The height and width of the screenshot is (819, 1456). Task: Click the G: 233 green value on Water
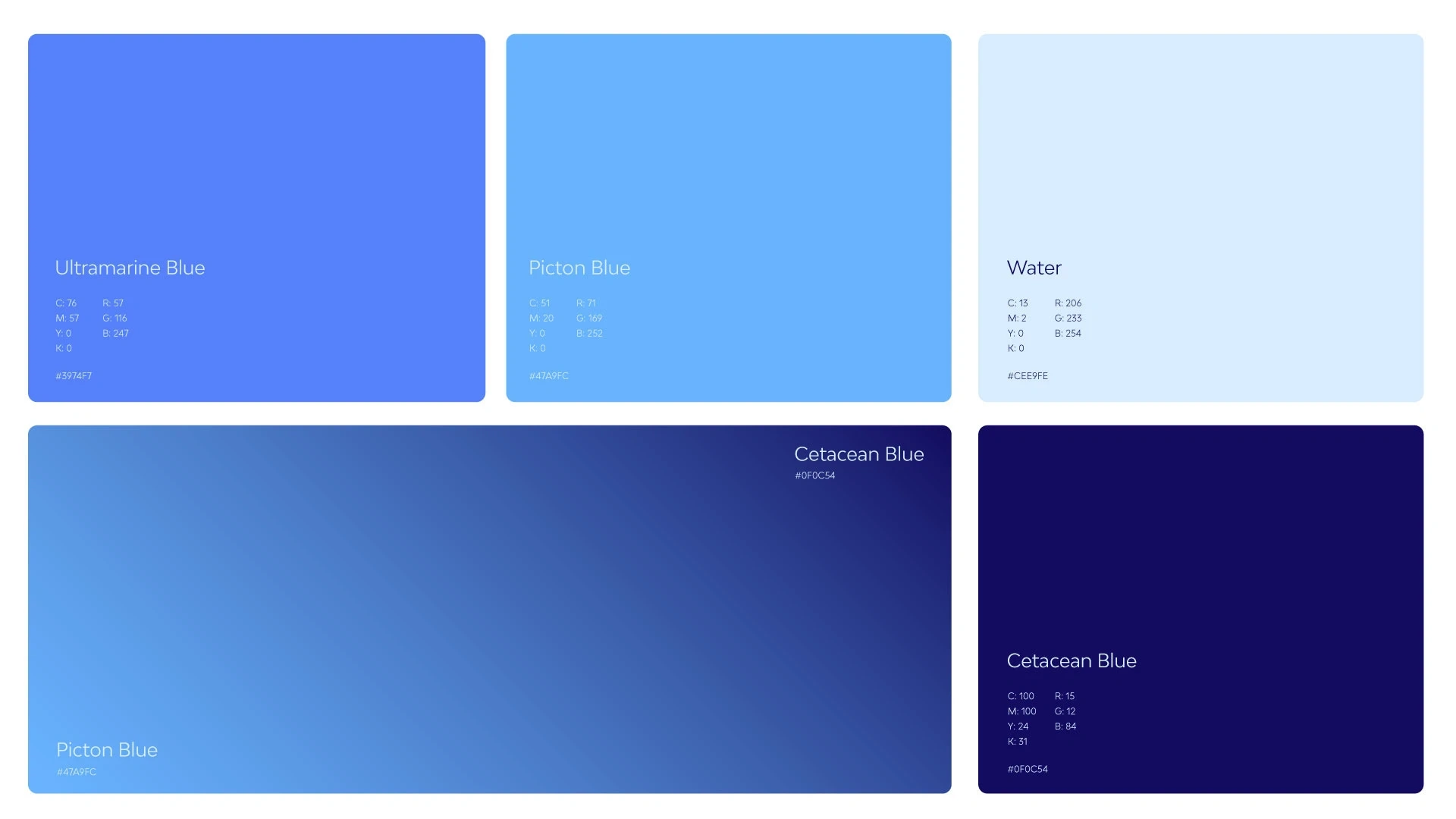pos(1068,318)
